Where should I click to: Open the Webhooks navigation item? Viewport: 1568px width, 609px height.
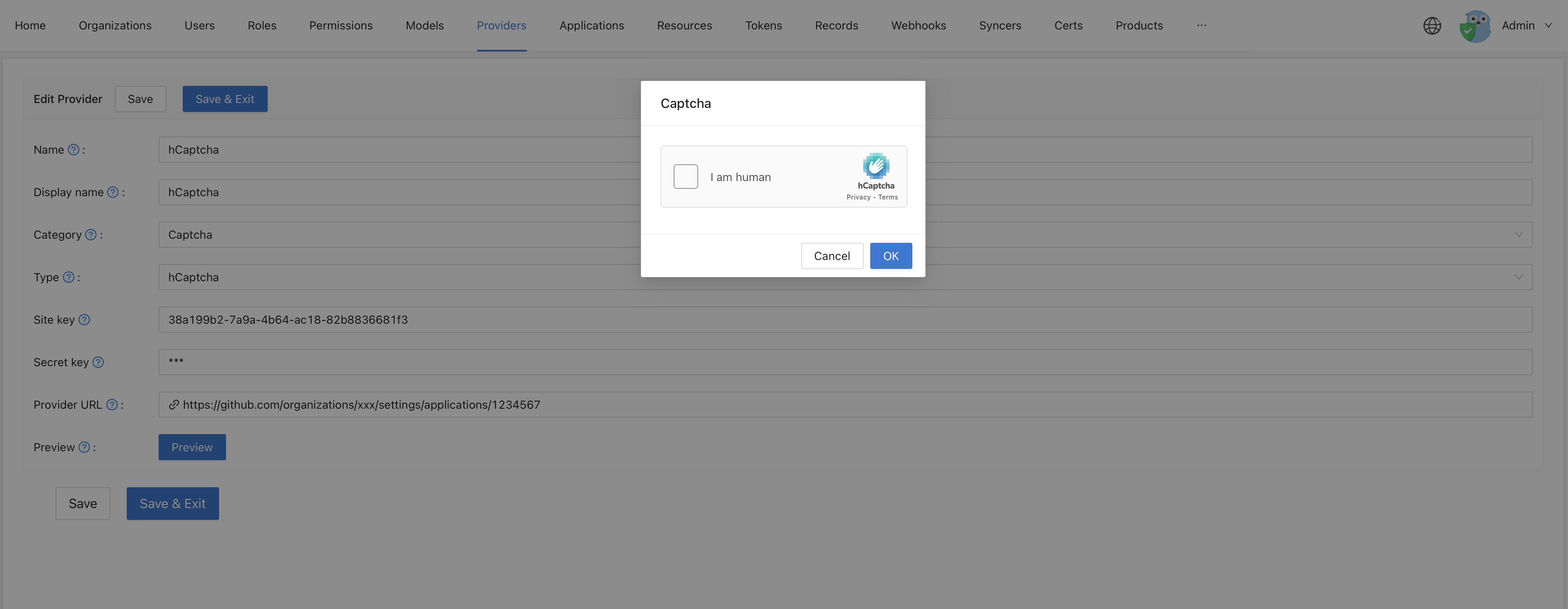[x=918, y=25]
